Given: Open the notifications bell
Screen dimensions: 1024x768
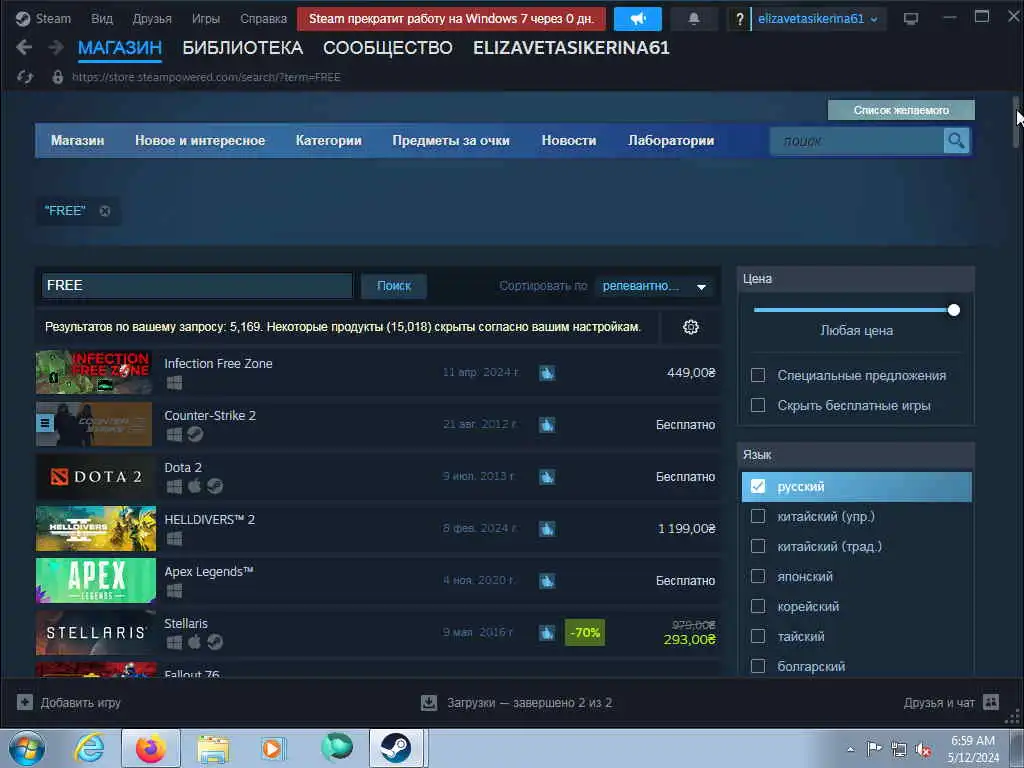Looking at the screenshot, I should pos(694,19).
